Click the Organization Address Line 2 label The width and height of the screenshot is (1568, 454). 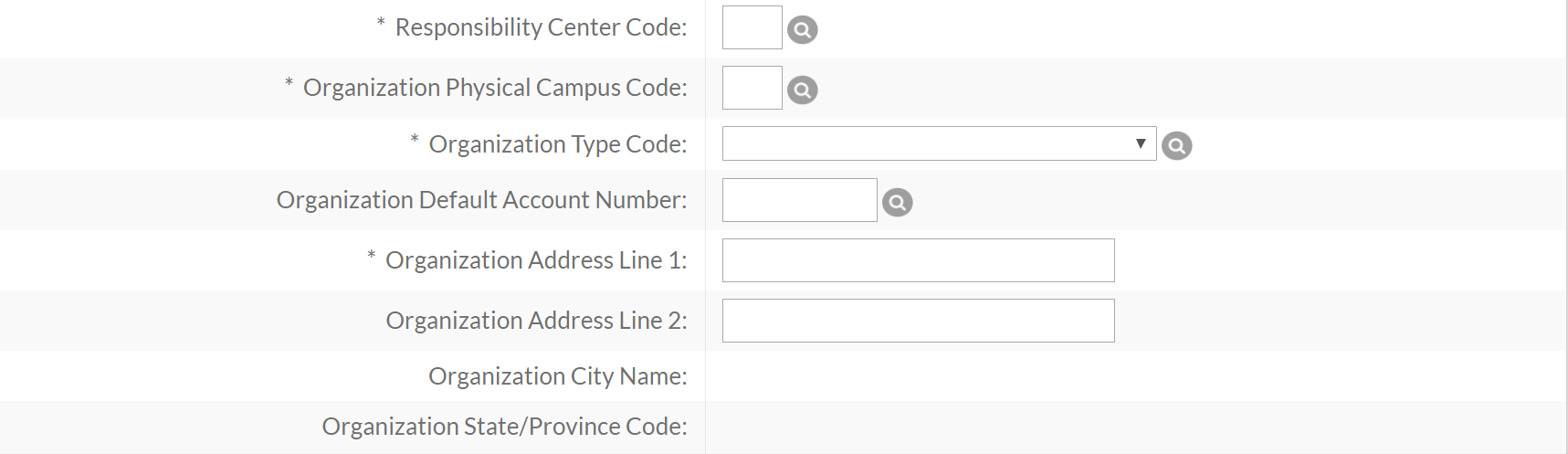536,321
